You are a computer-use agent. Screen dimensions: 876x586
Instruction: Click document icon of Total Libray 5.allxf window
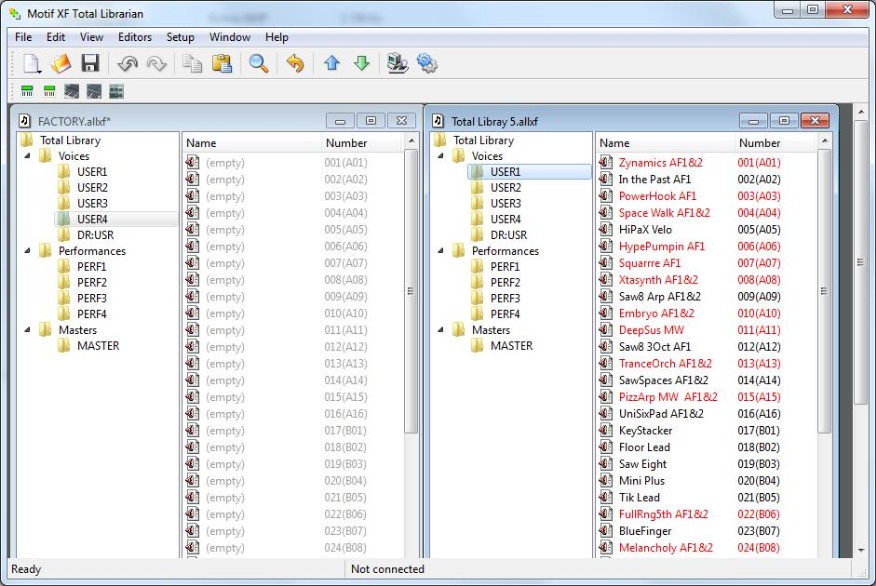tap(439, 121)
